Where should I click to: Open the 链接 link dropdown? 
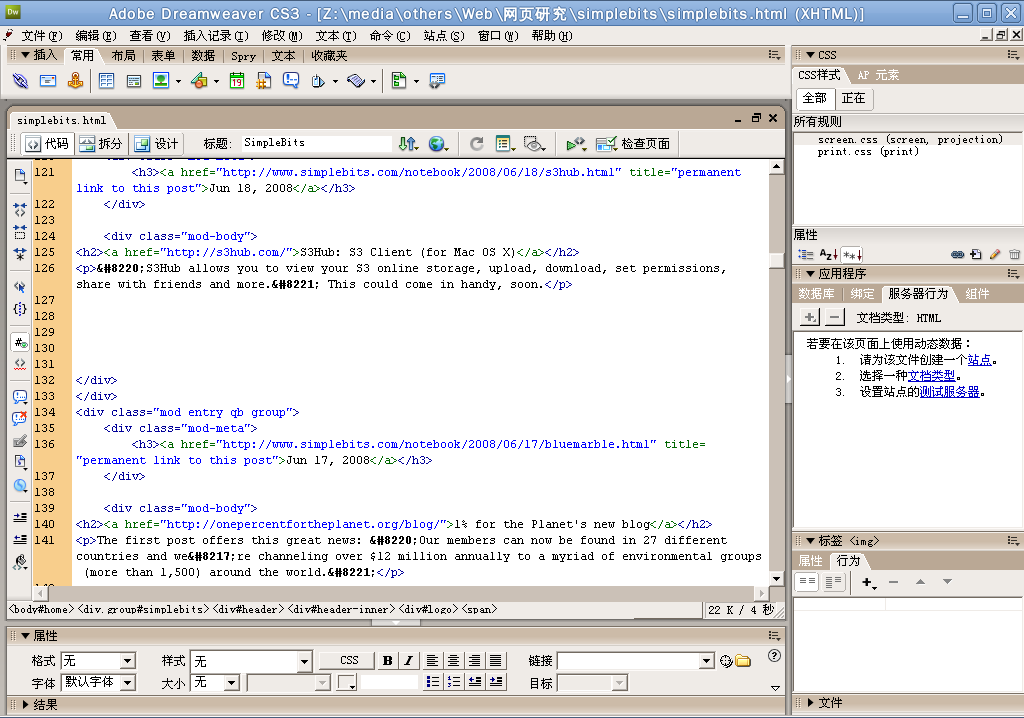click(x=707, y=661)
